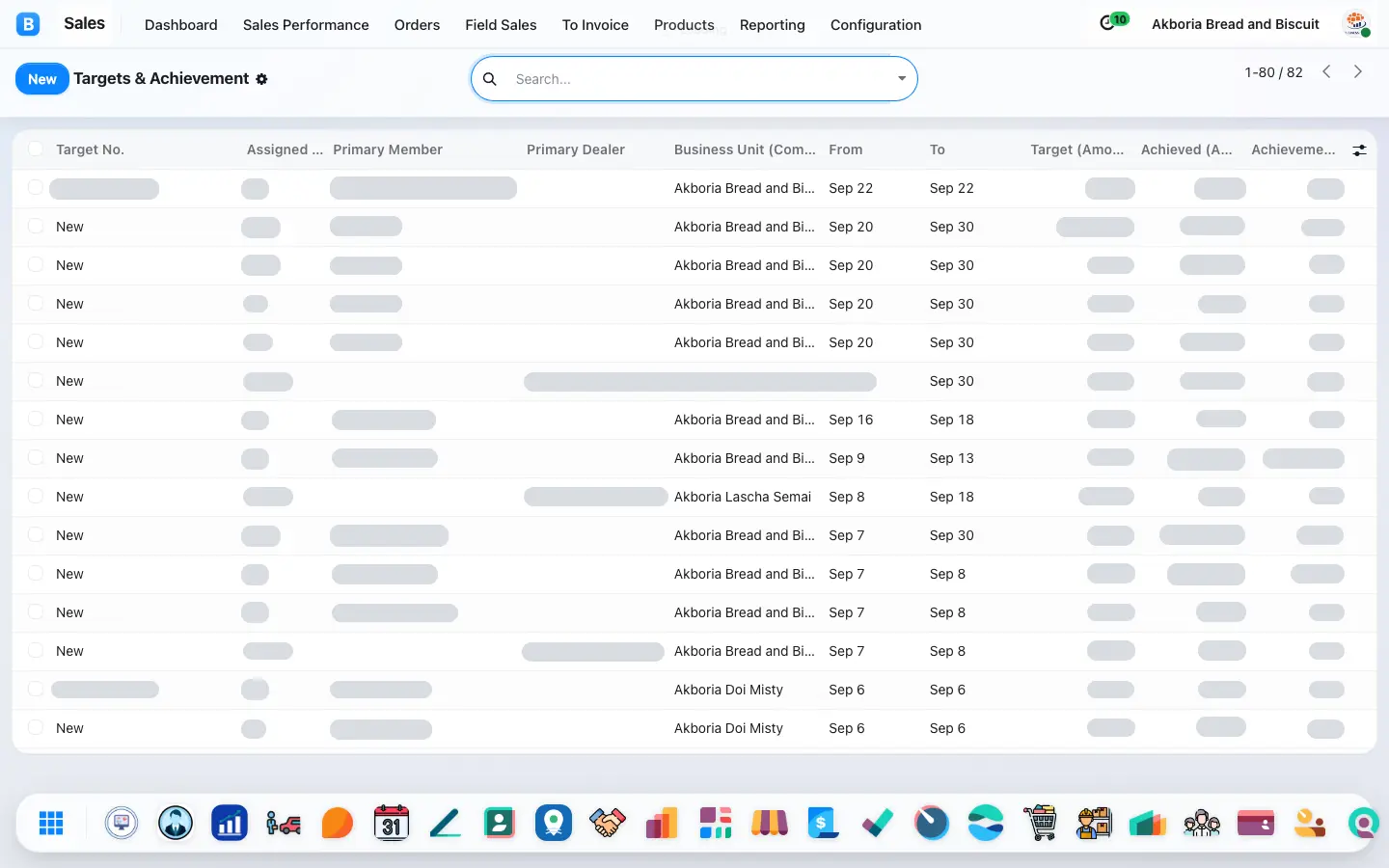The height and width of the screenshot is (868, 1389).
Task: Select checkbox of Akboria Lascha Semai row
Action: point(36,496)
